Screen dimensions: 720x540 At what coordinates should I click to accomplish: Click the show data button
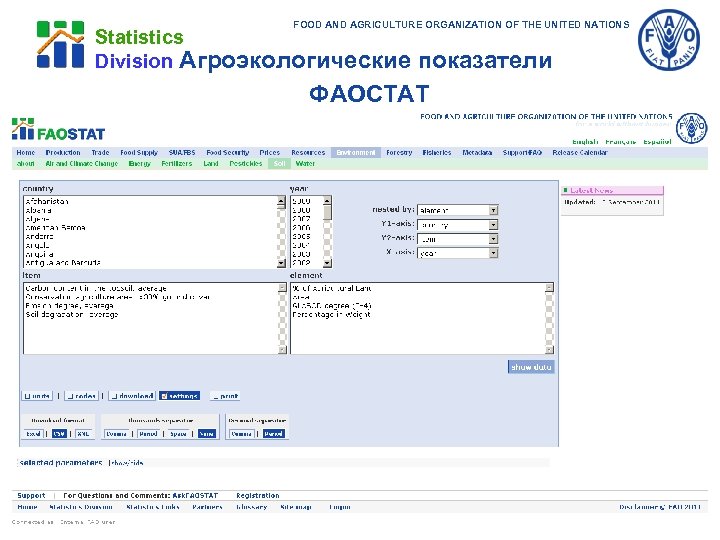(x=531, y=367)
